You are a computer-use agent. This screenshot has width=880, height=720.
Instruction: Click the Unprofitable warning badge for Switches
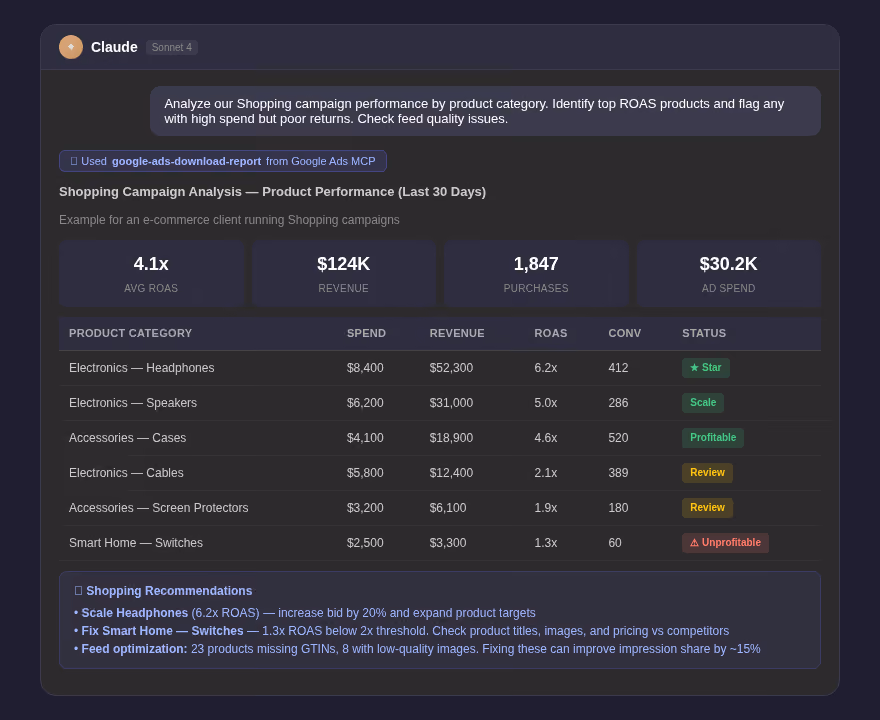coord(725,543)
